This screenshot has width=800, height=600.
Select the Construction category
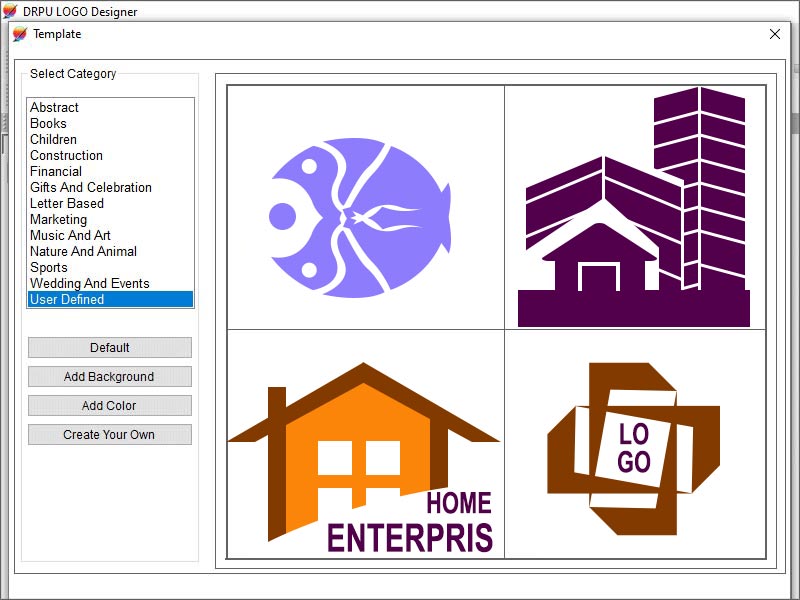66,155
